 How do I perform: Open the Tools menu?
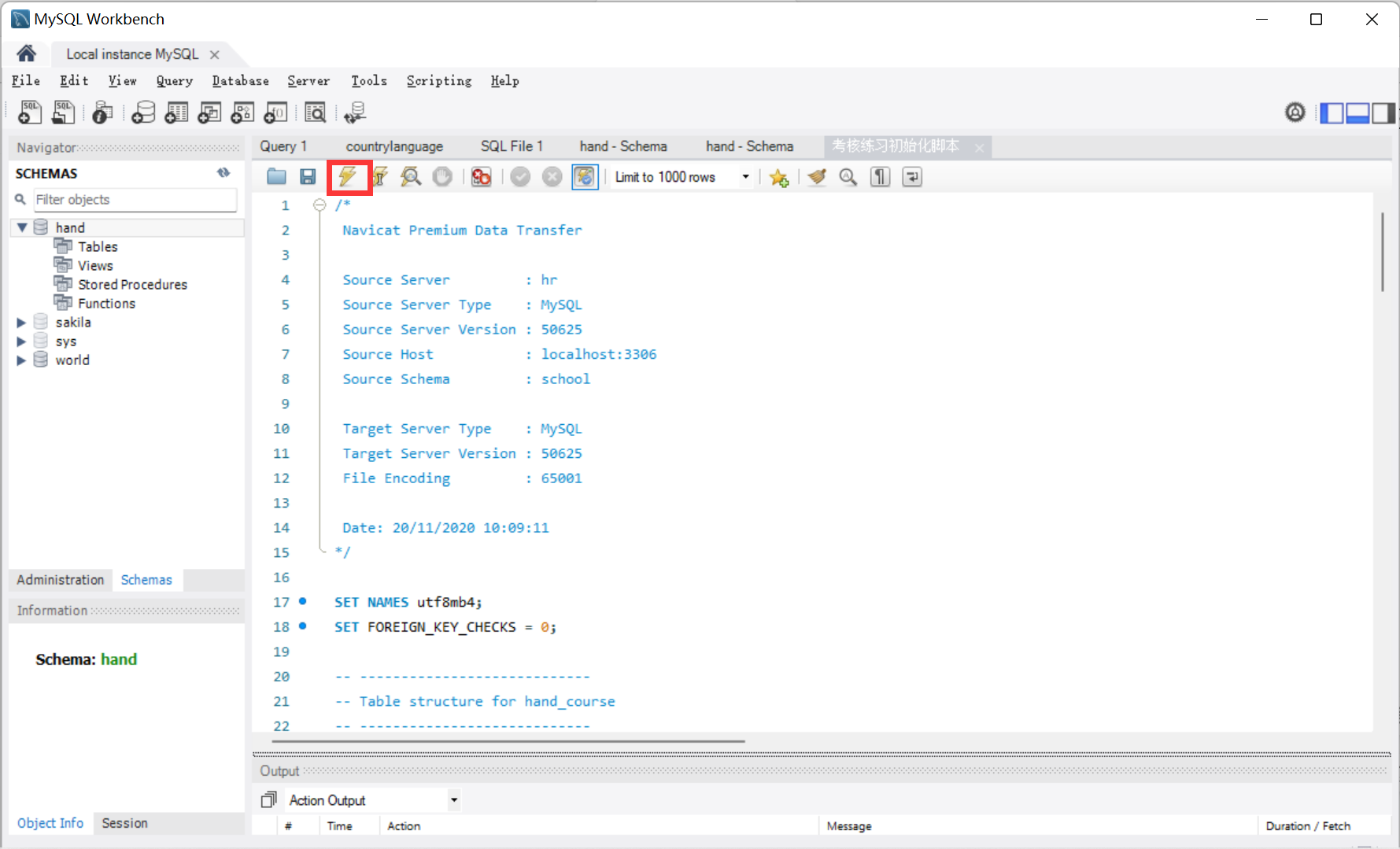[x=368, y=80]
